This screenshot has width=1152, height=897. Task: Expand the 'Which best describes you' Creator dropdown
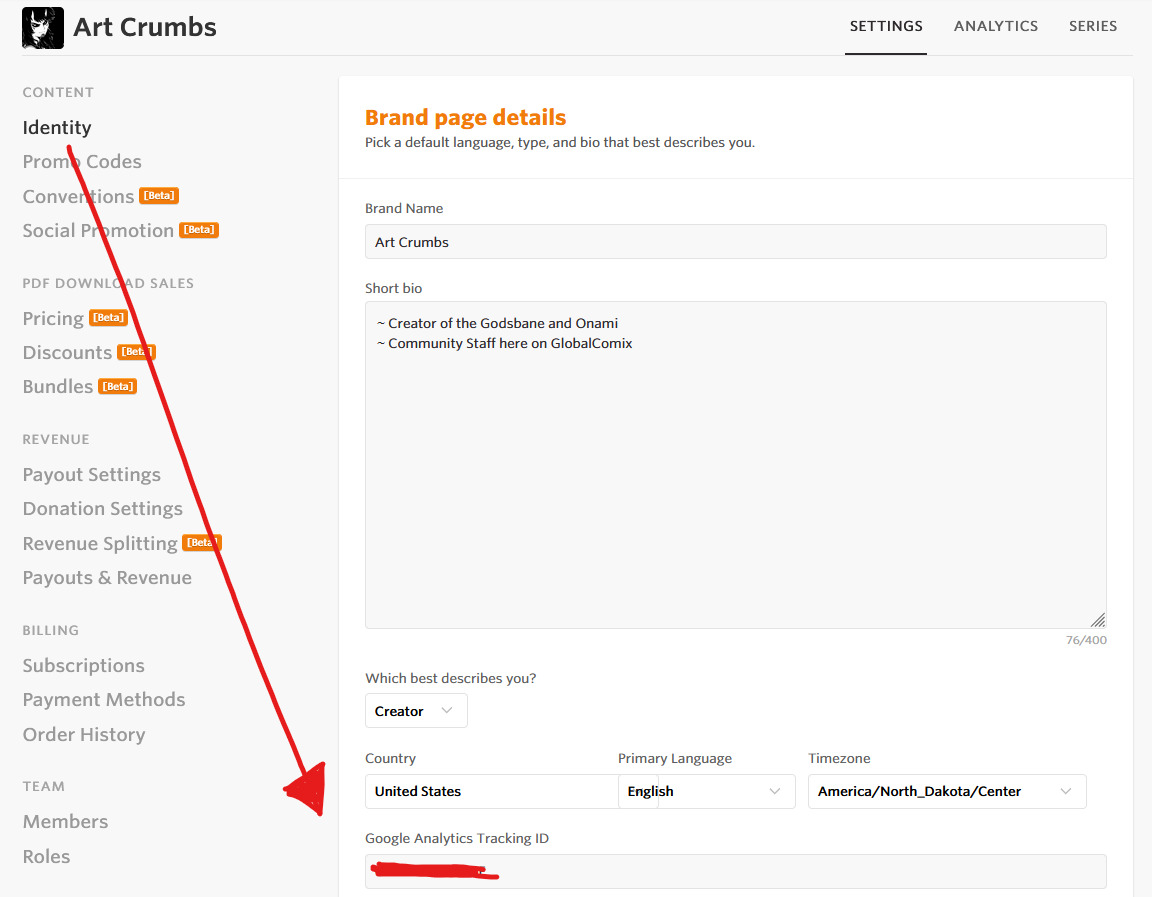tap(416, 711)
